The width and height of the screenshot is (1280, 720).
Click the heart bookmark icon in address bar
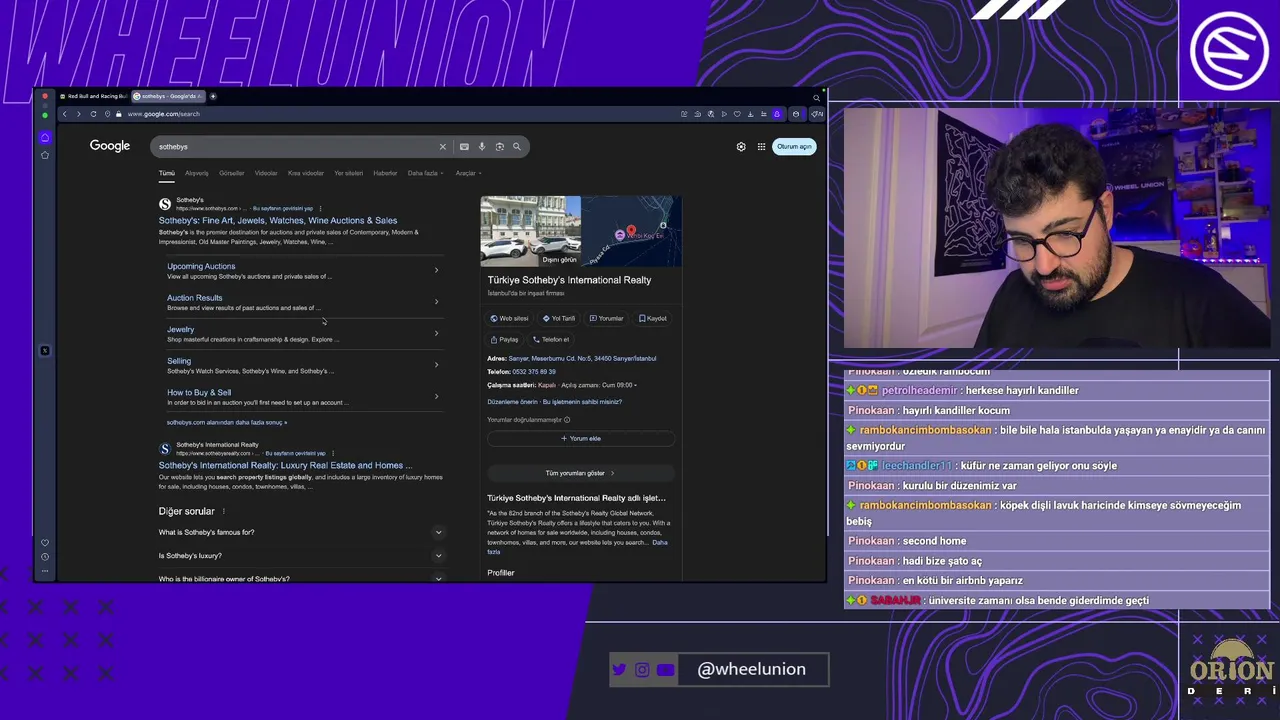(x=737, y=114)
